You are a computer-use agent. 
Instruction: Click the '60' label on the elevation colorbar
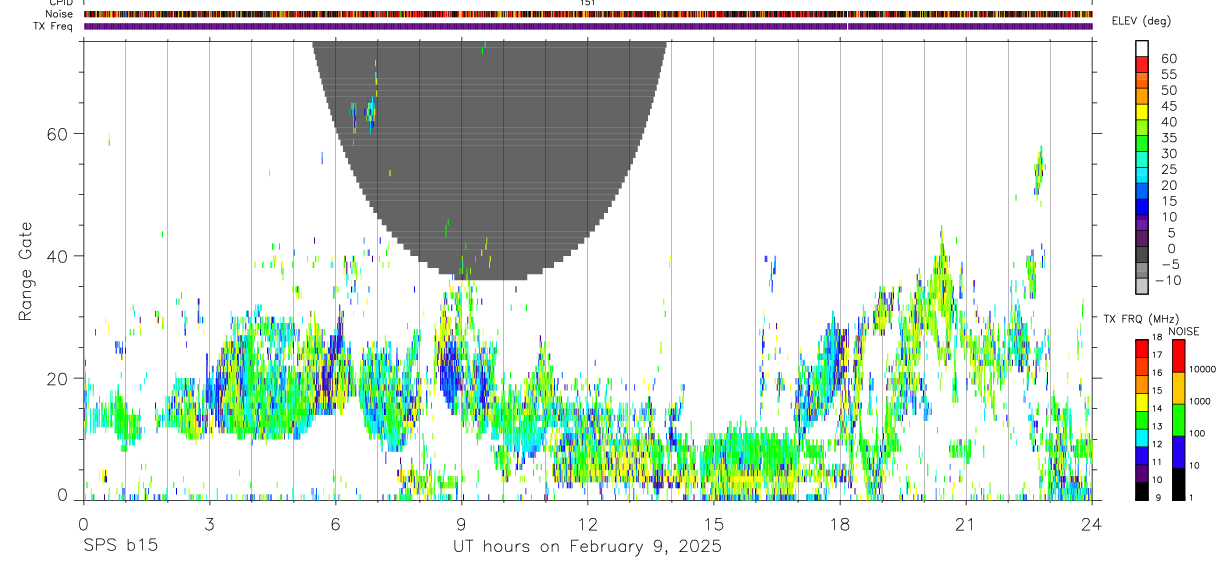point(1168,59)
